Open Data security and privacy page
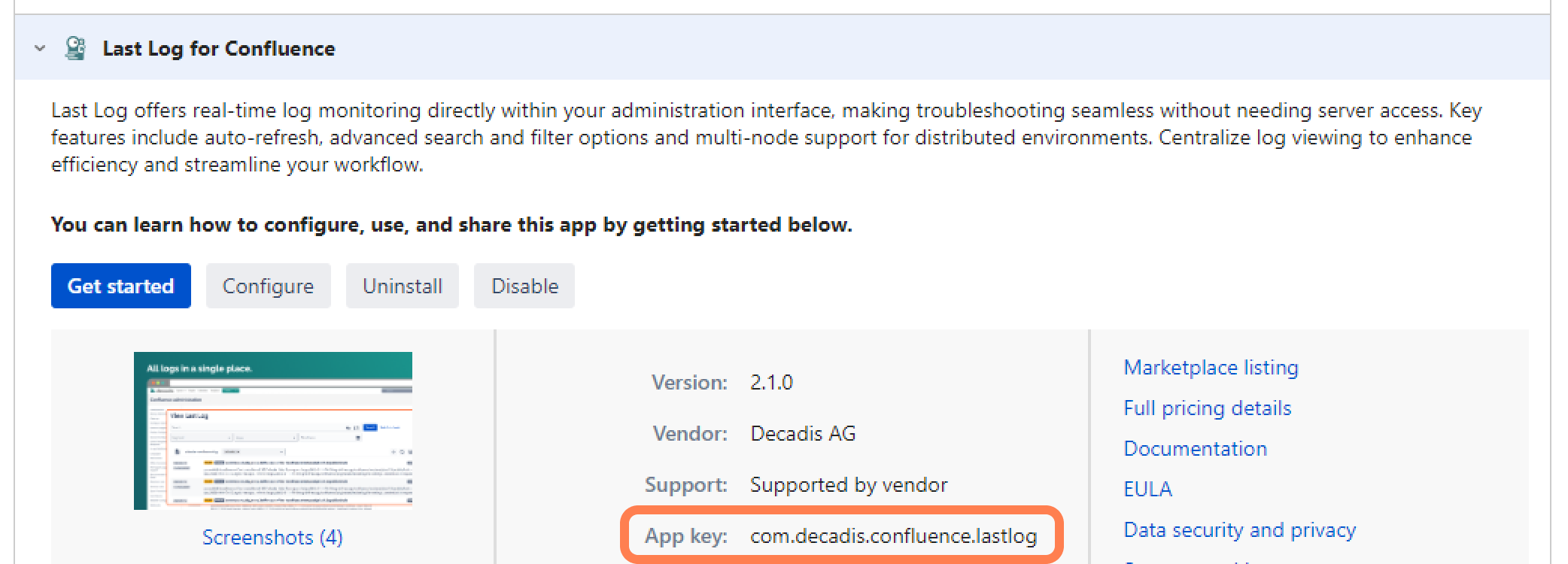 pos(1238,529)
